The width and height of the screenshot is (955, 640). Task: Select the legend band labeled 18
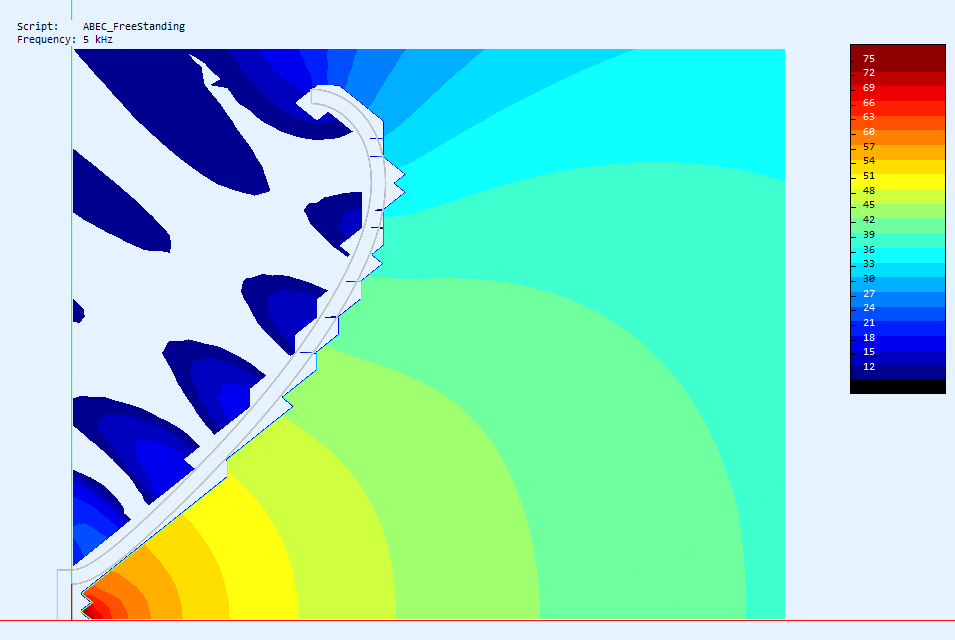pos(898,343)
